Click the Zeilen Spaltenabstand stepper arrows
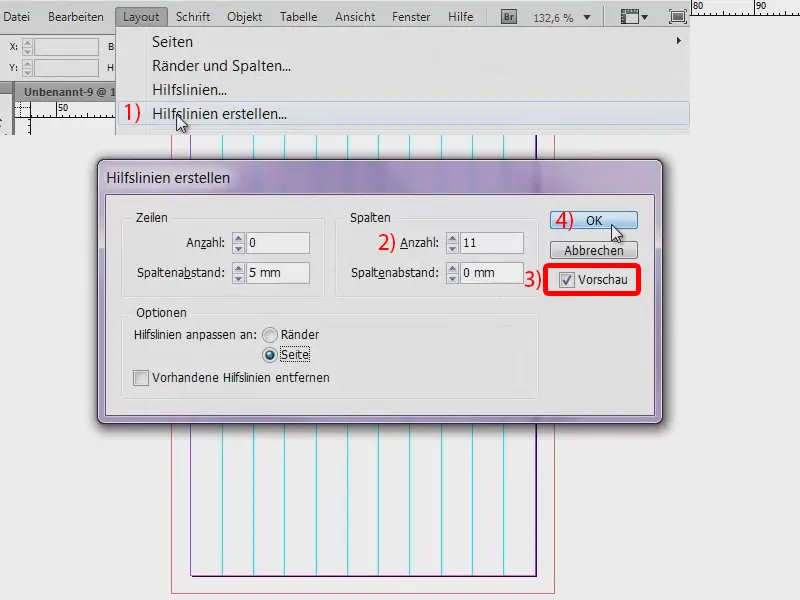This screenshot has height=600, width=800. [238, 273]
